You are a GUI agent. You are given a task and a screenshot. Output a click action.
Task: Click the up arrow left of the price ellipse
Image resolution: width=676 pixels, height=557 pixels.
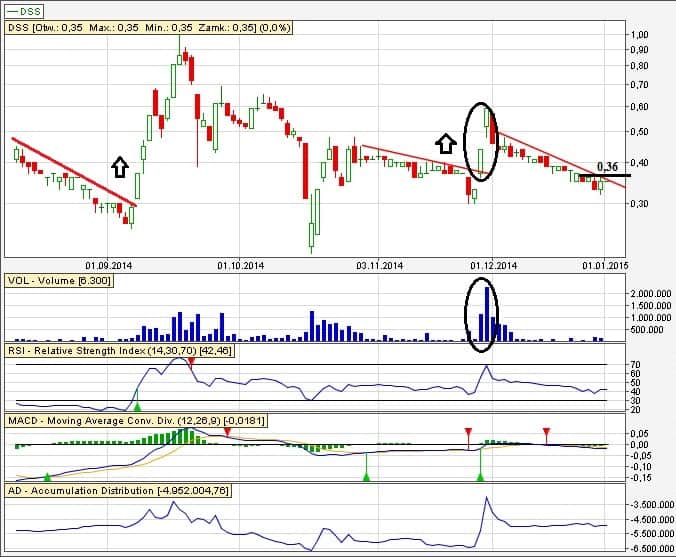tap(445, 144)
